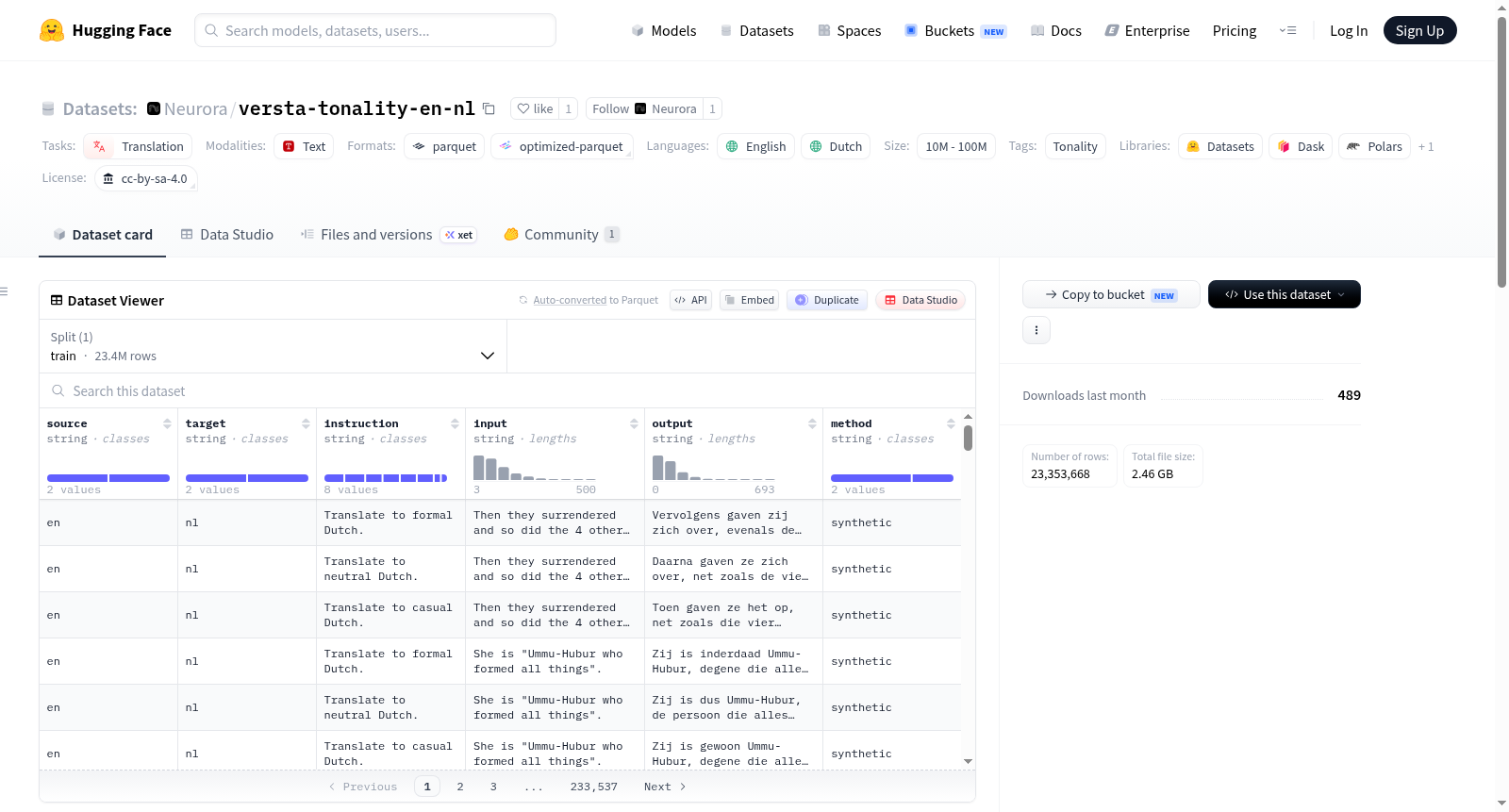This screenshot has height=812, width=1509.
Task: Open Enterprise in the top navigation
Action: [x=1147, y=30]
